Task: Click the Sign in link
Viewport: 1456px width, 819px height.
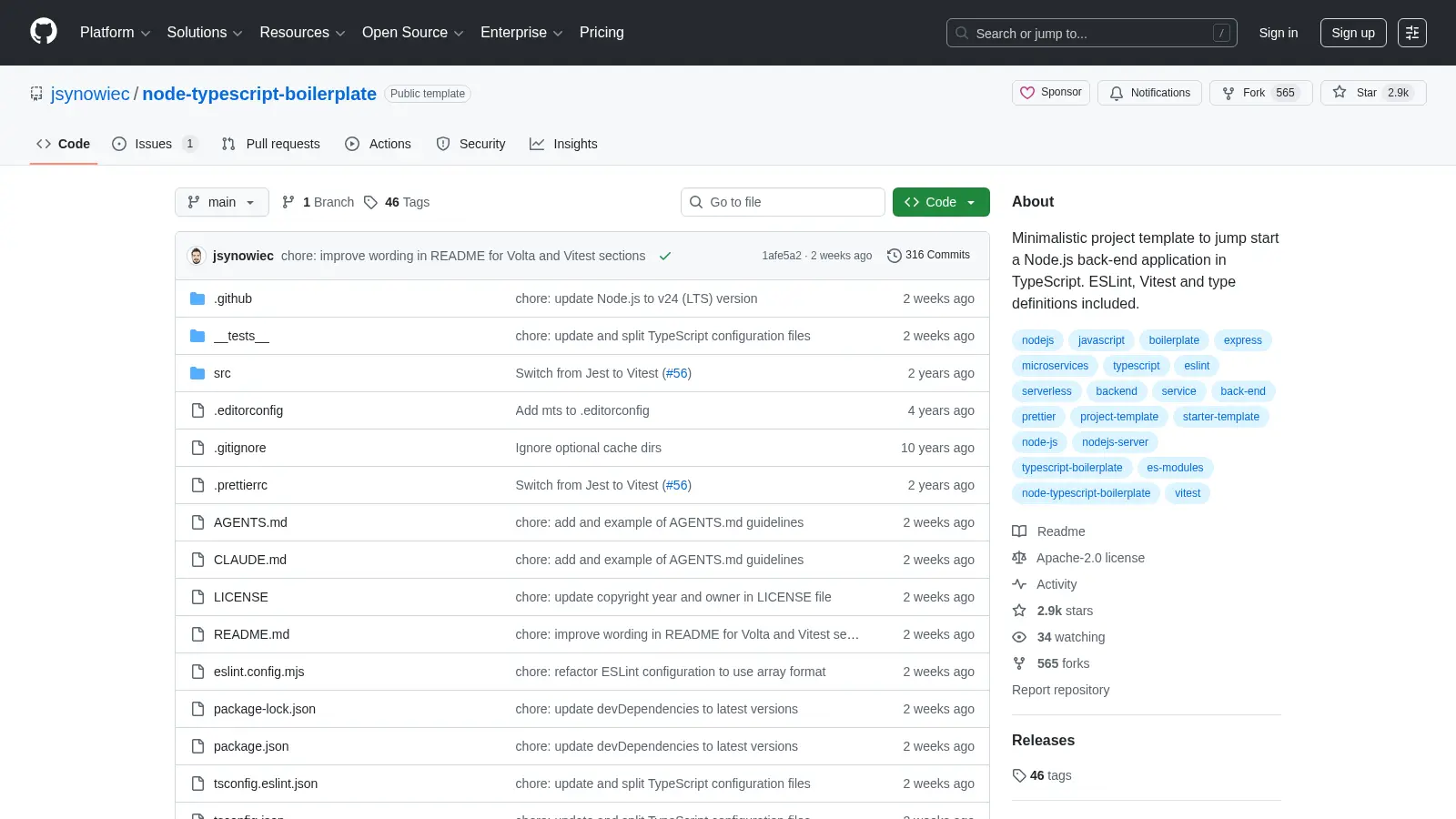Action: 1279,33
